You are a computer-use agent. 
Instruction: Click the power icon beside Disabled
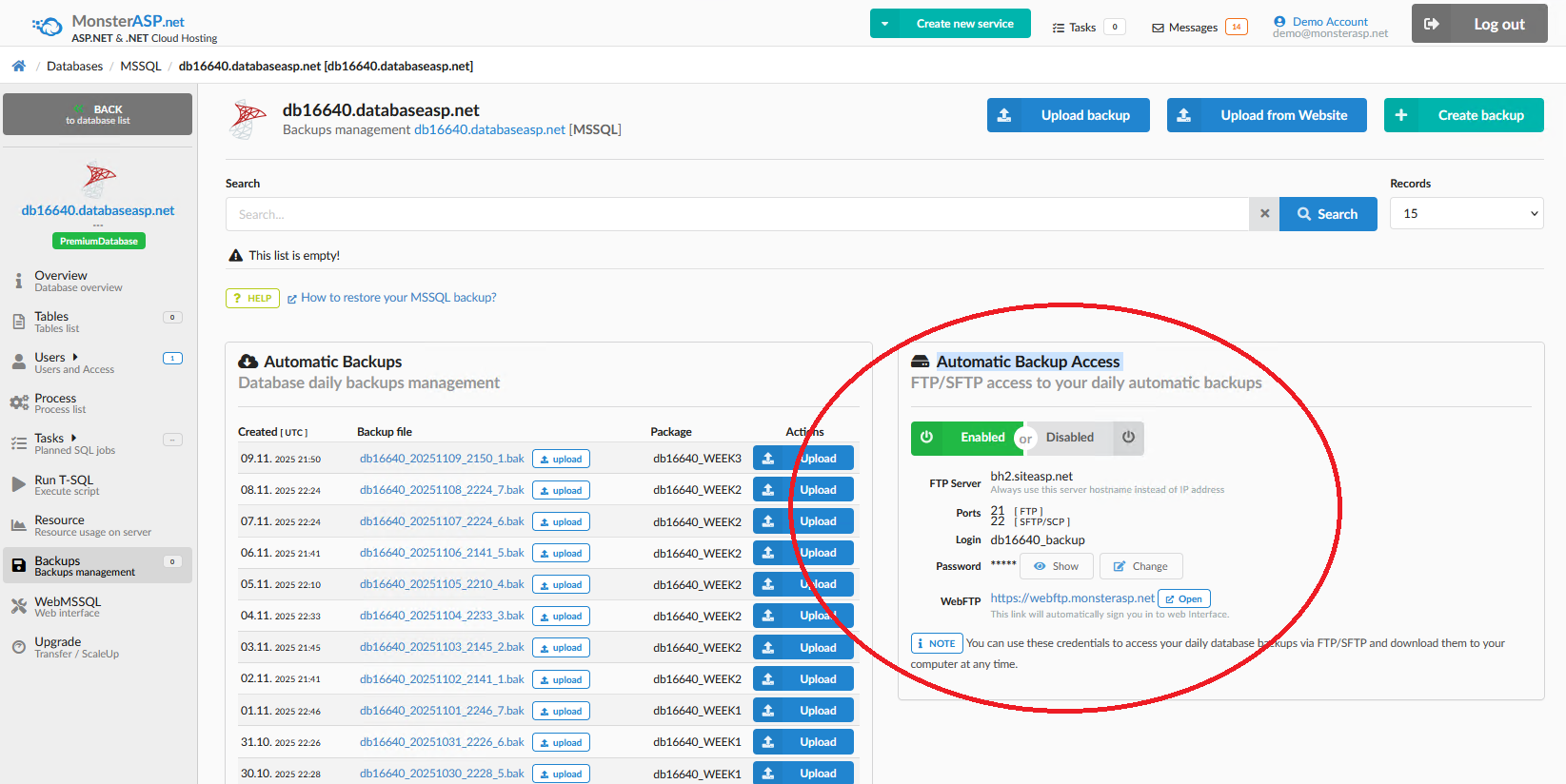point(1128,438)
